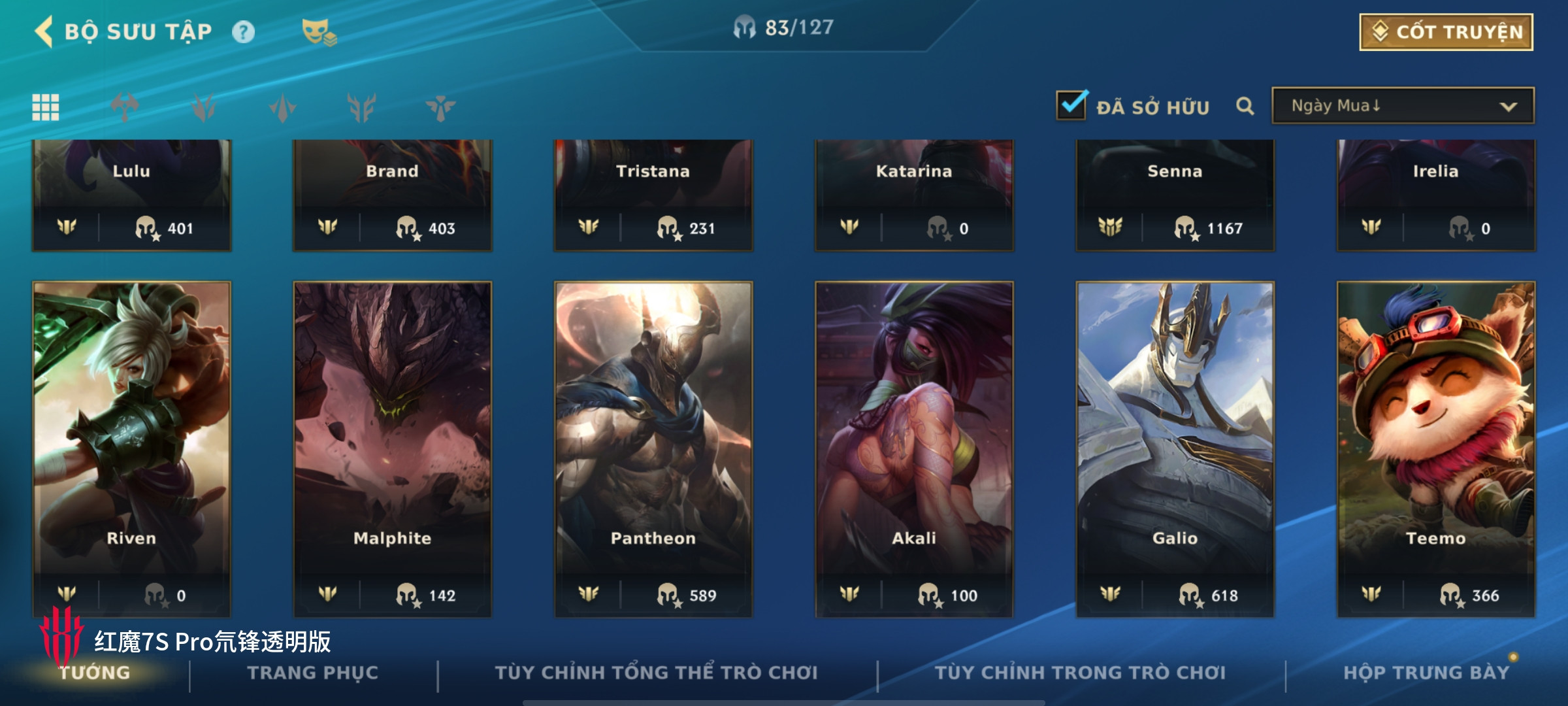Expand sort options with dropdown chevron
This screenshot has height=706, width=1568.
(1508, 107)
